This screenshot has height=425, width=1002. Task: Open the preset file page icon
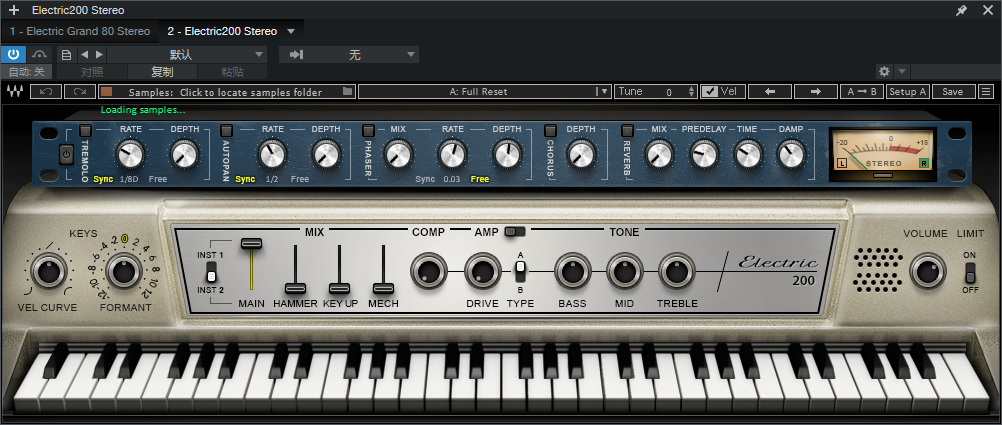point(66,54)
